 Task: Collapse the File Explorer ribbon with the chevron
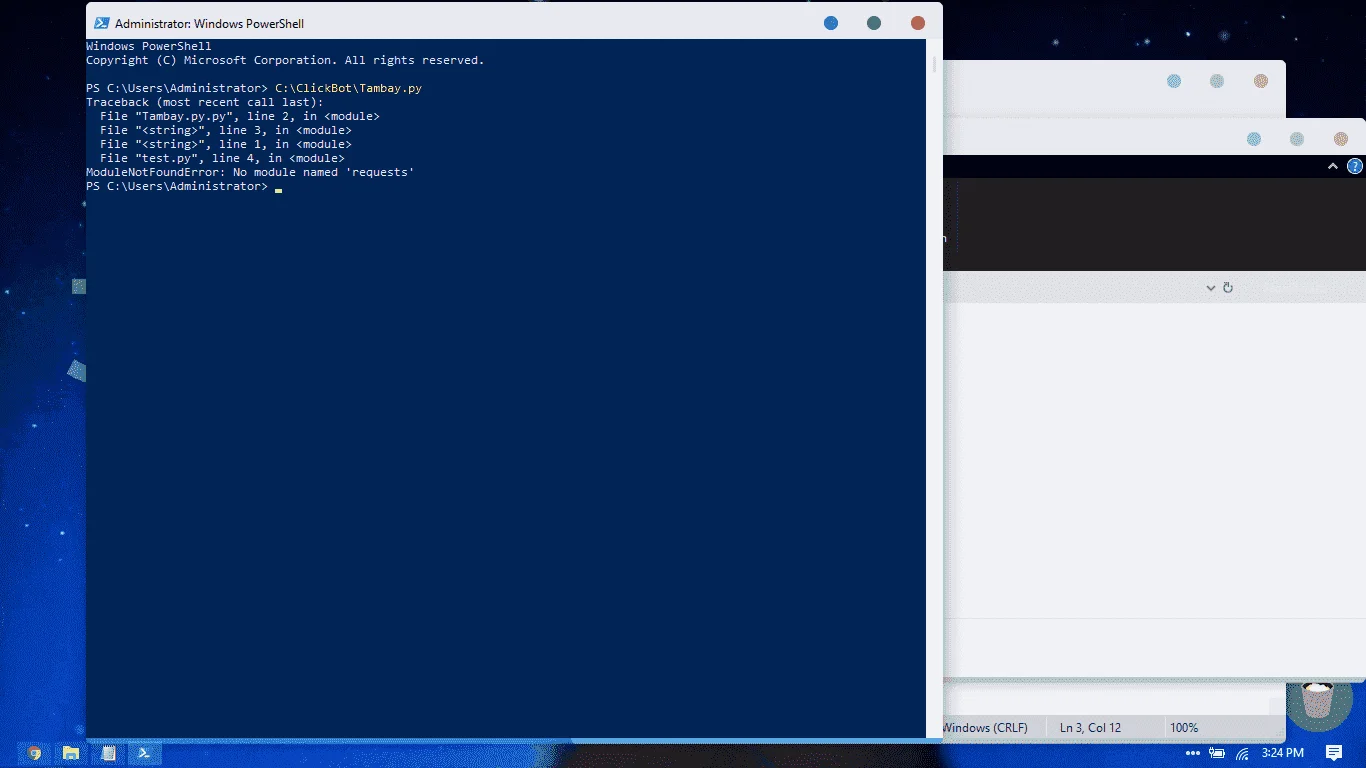pos(1333,166)
